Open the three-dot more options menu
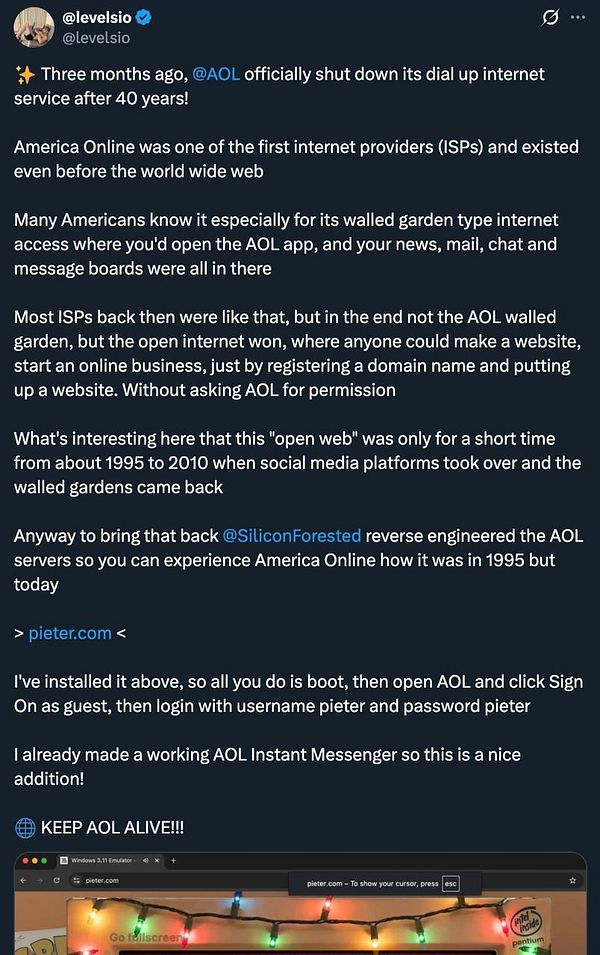 click(x=577, y=17)
